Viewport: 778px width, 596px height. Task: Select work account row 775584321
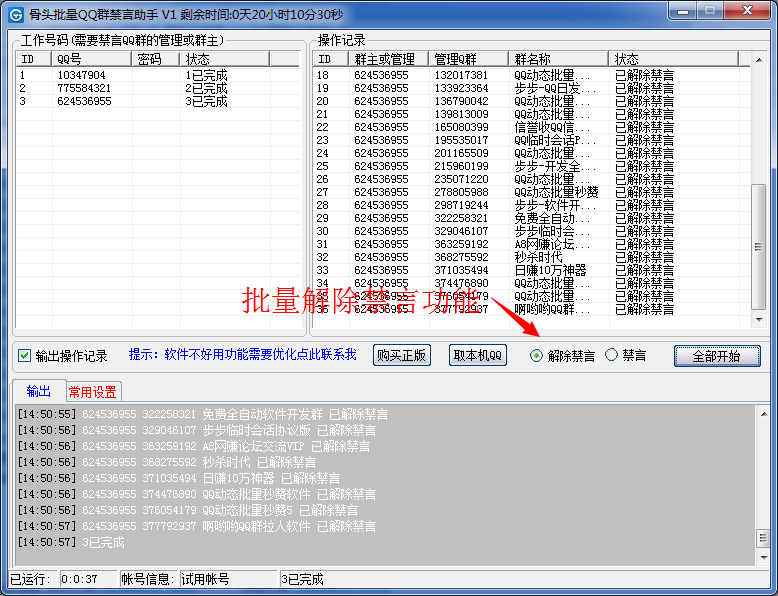click(x=158, y=88)
